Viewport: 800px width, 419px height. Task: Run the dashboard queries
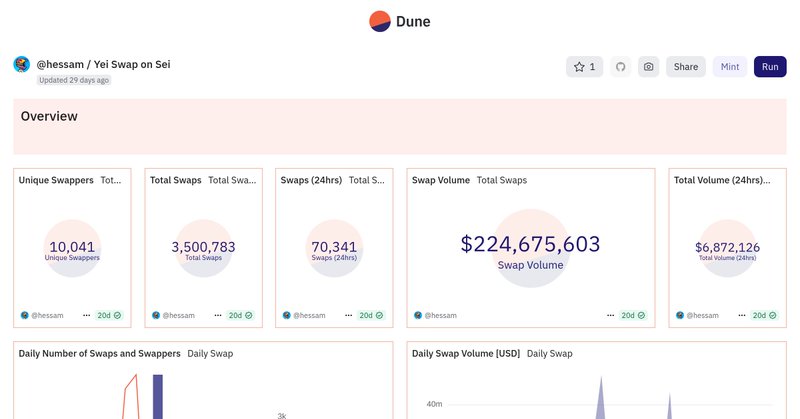(x=770, y=67)
